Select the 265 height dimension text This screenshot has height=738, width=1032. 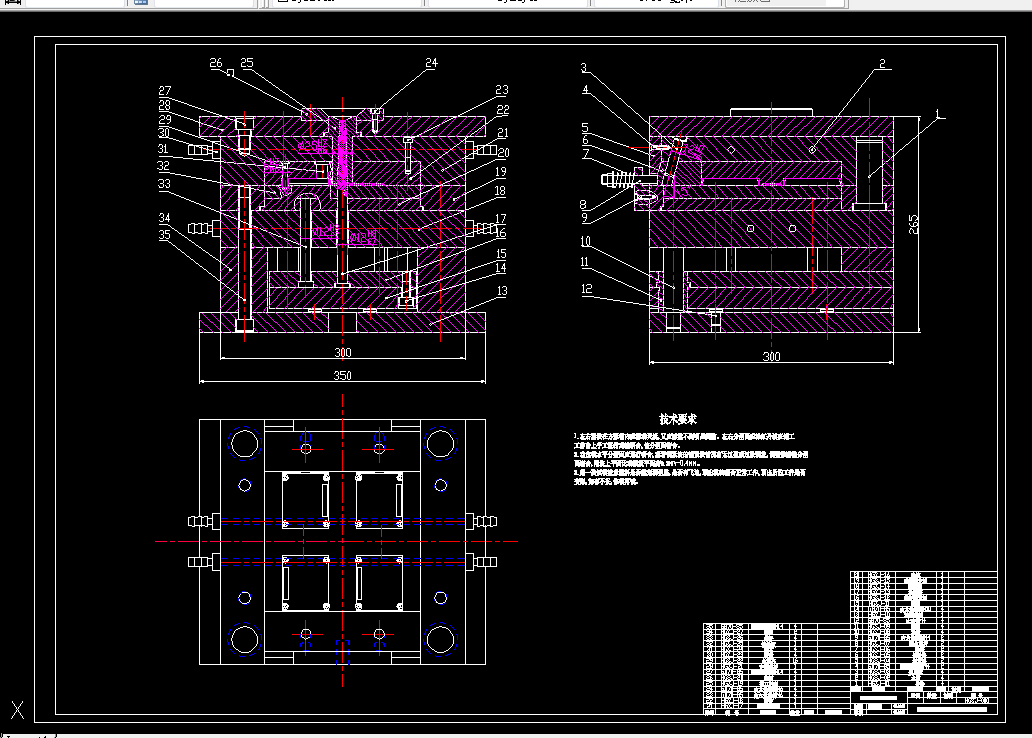913,224
